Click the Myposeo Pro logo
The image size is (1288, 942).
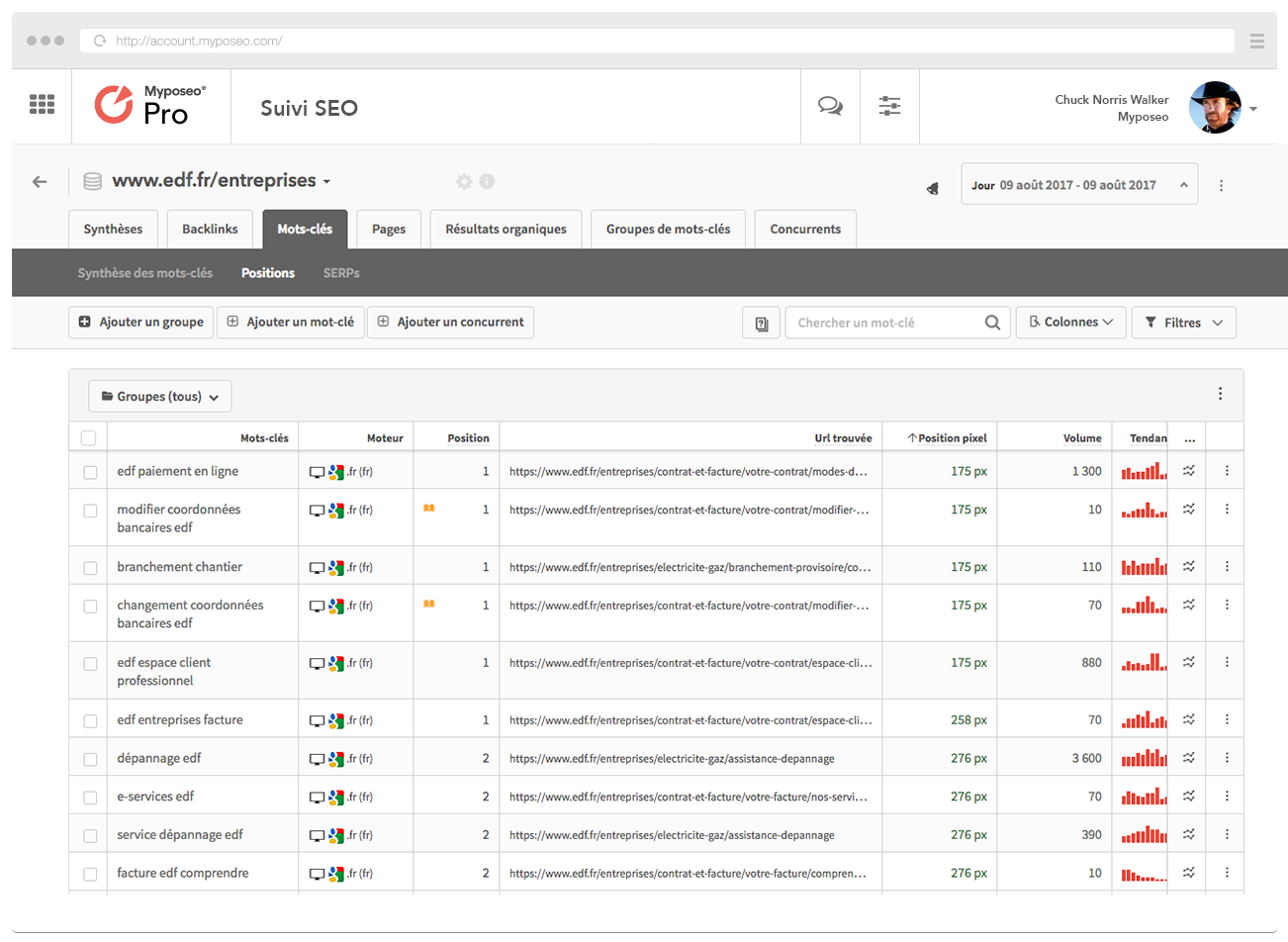150,104
